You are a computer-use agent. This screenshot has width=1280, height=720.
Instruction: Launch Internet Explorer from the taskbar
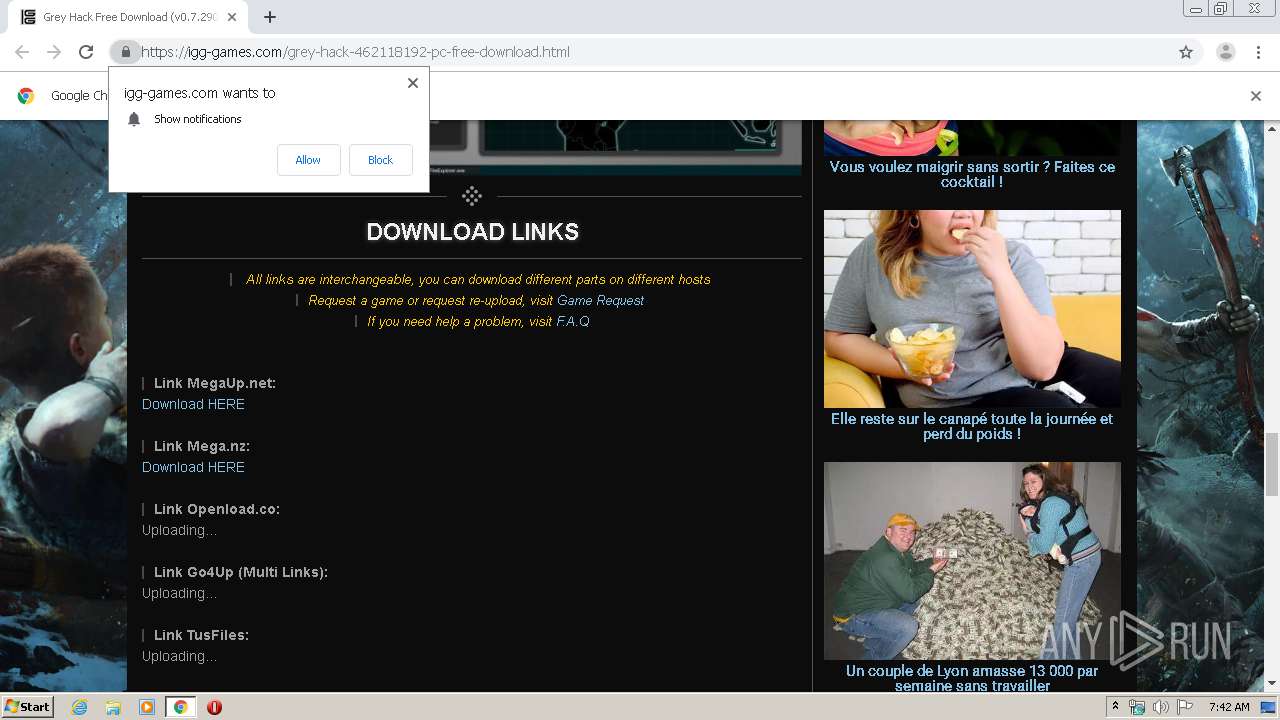point(79,707)
